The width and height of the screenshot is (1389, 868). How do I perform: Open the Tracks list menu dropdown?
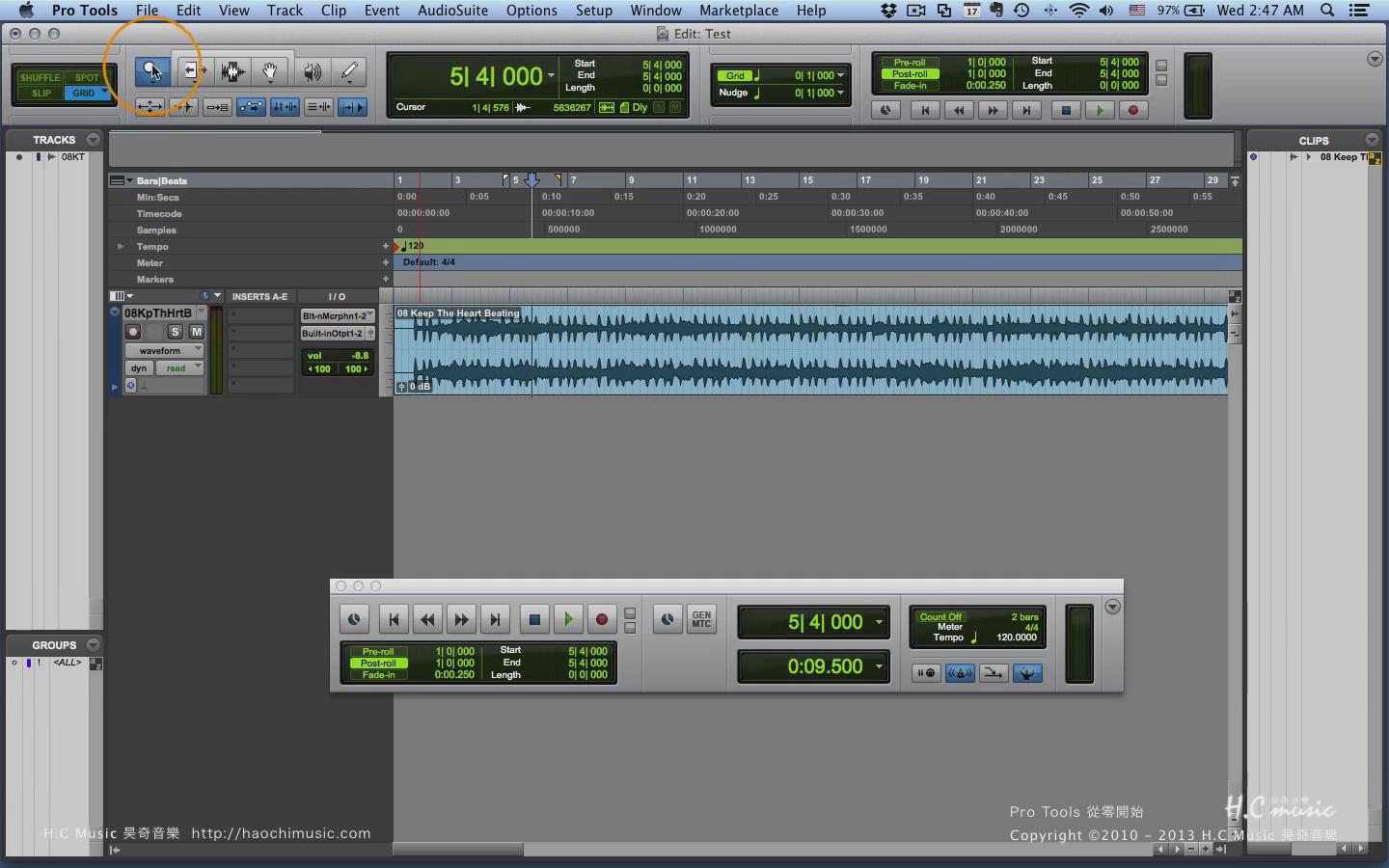[x=93, y=140]
